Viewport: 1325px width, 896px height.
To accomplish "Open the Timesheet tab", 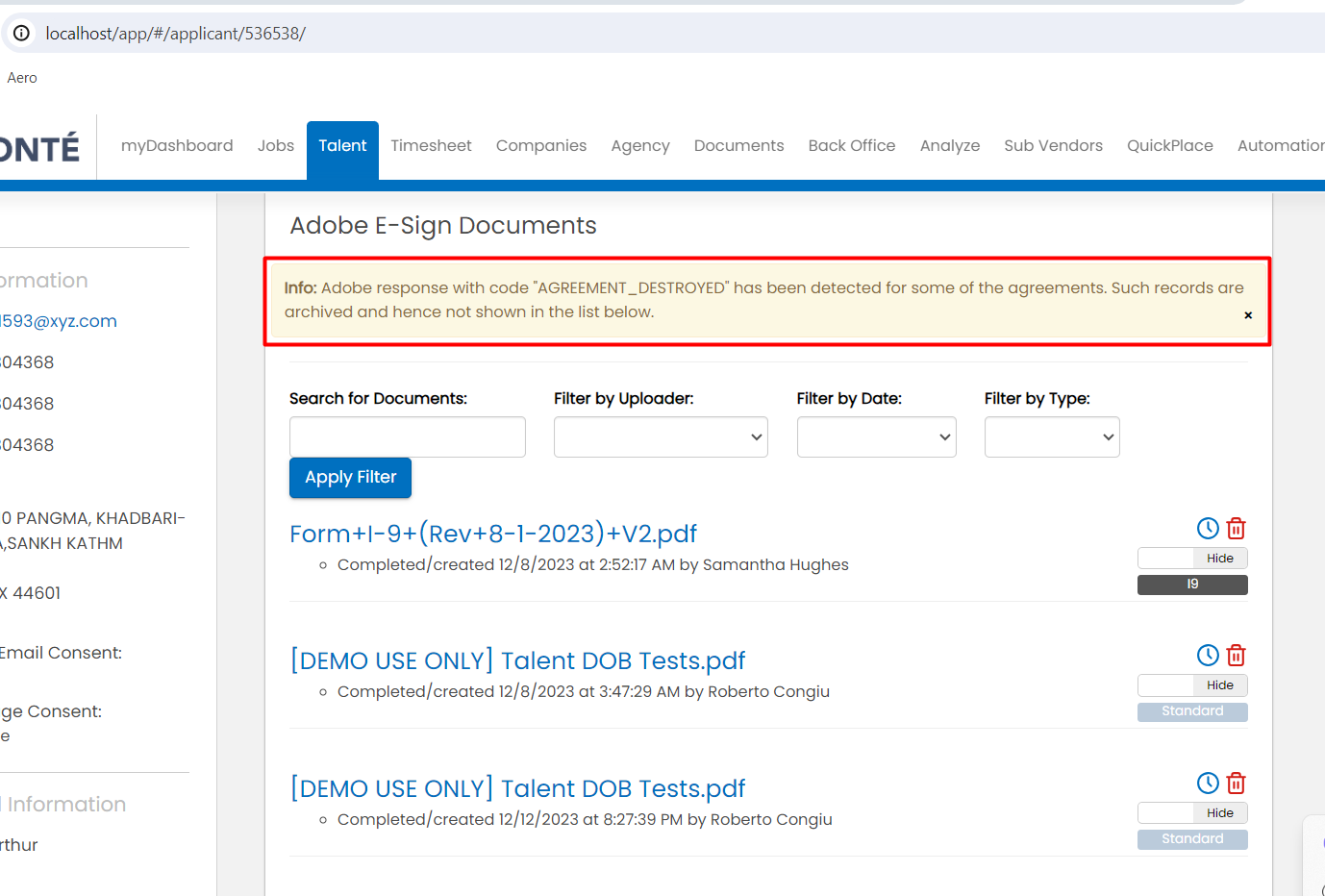I will (431, 146).
